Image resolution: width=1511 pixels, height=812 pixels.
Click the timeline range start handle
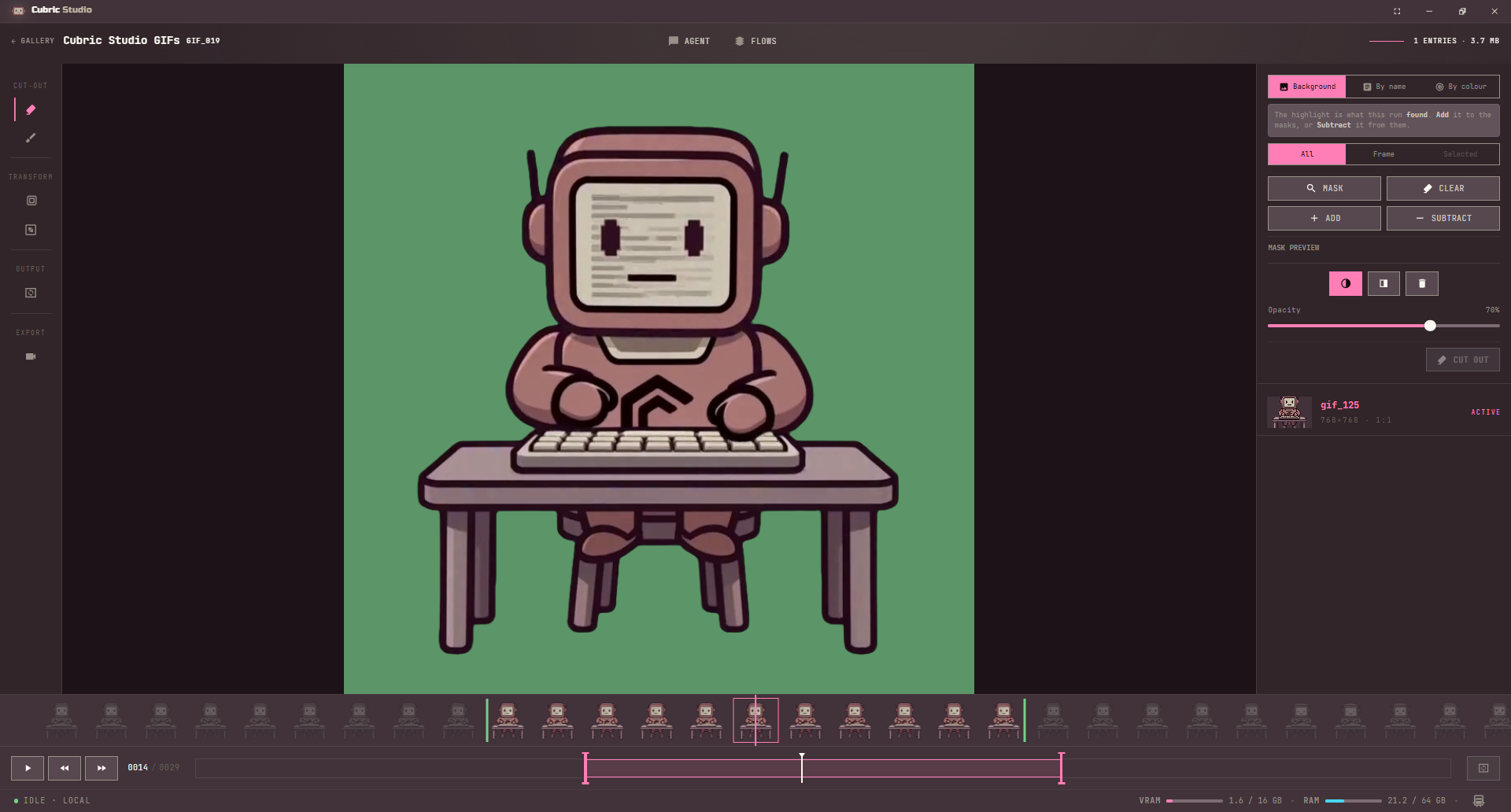point(586,768)
